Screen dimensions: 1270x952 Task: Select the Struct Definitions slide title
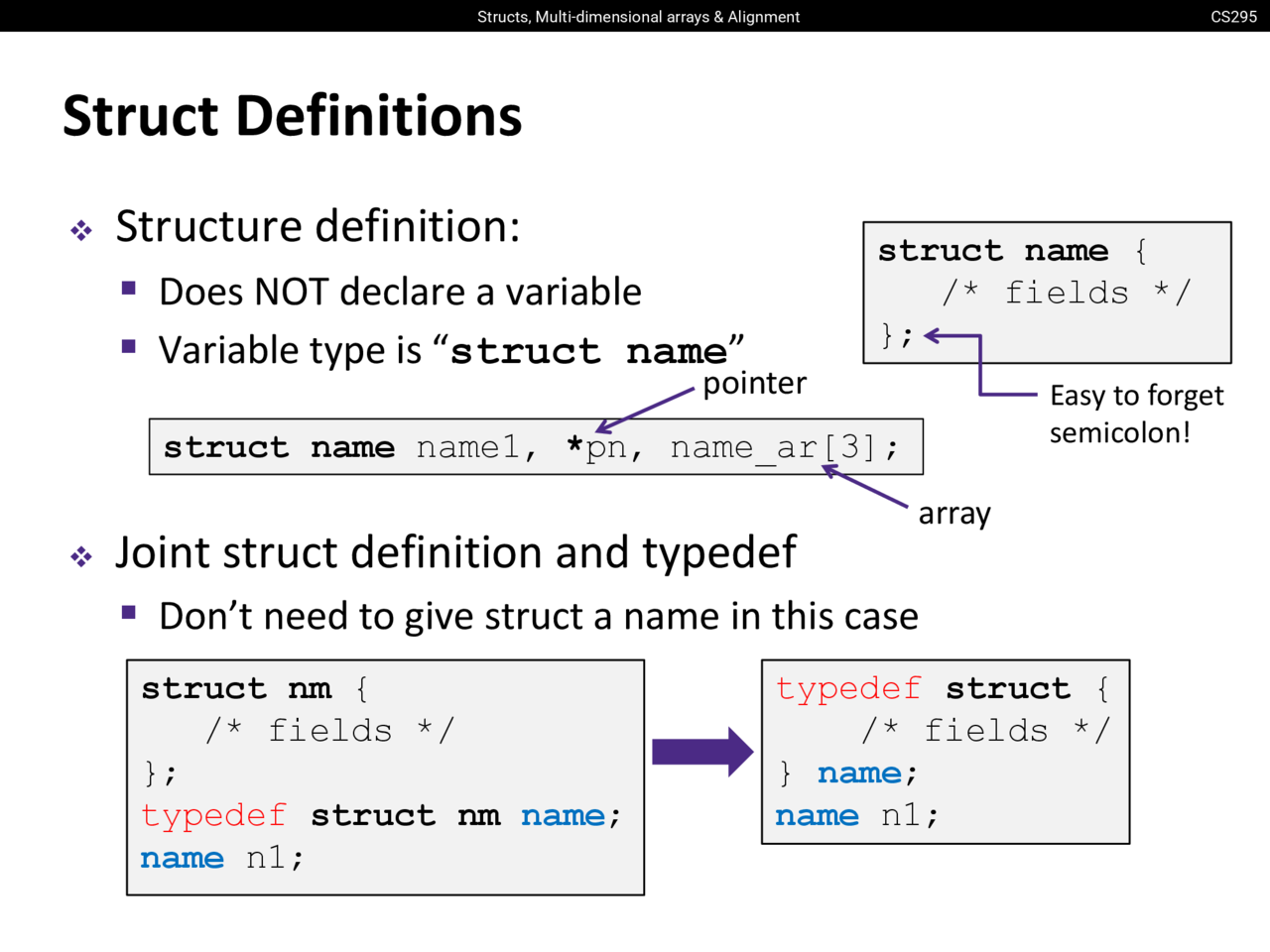click(x=292, y=116)
